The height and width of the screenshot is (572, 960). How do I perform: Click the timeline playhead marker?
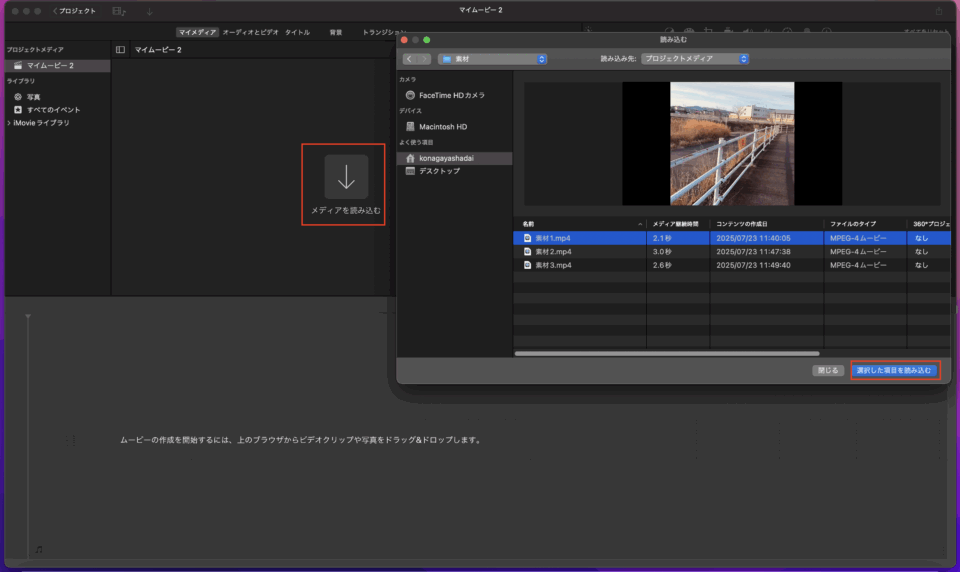click(x=28, y=317)
